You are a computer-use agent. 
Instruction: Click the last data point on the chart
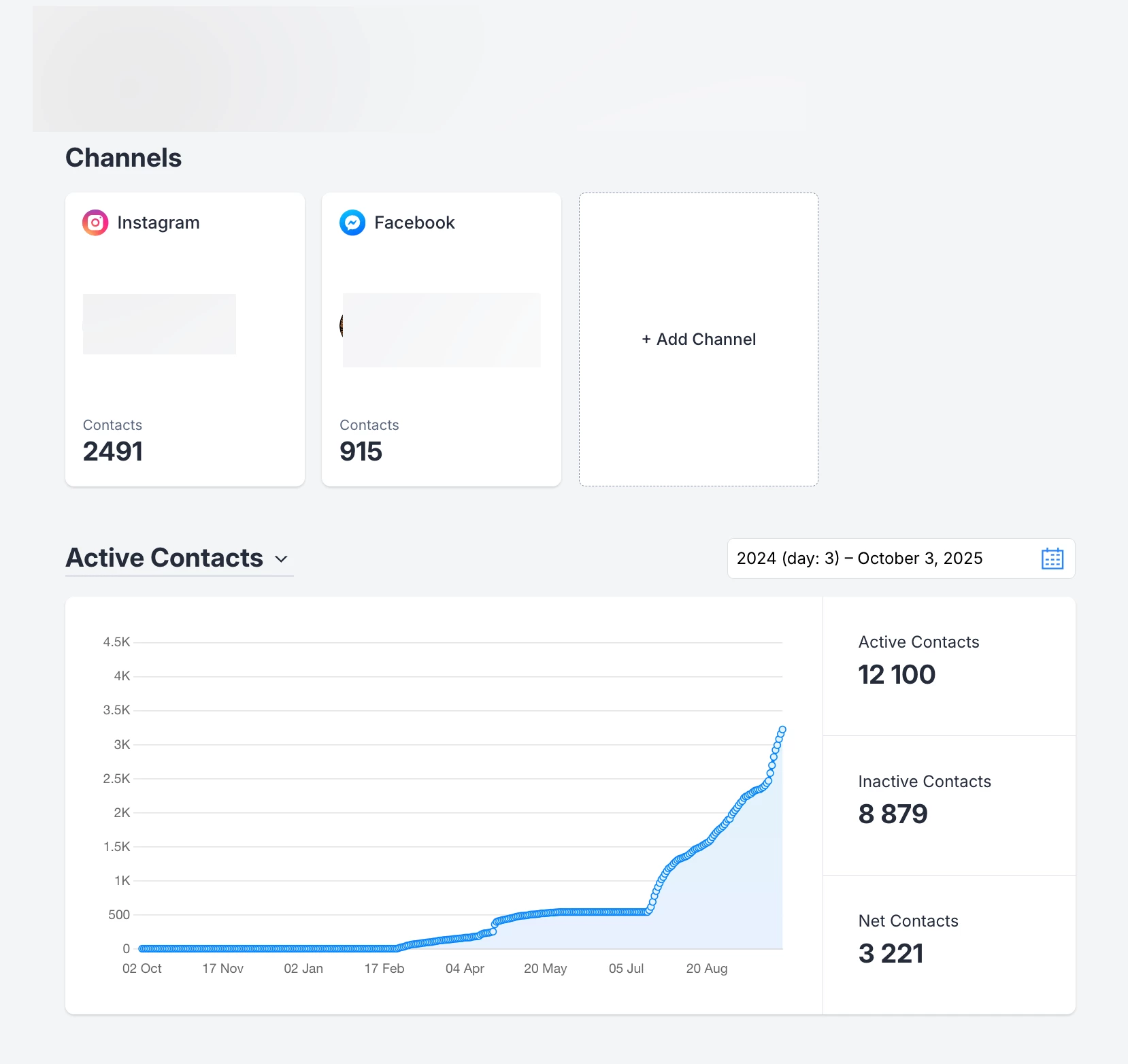tap(782, 729)
